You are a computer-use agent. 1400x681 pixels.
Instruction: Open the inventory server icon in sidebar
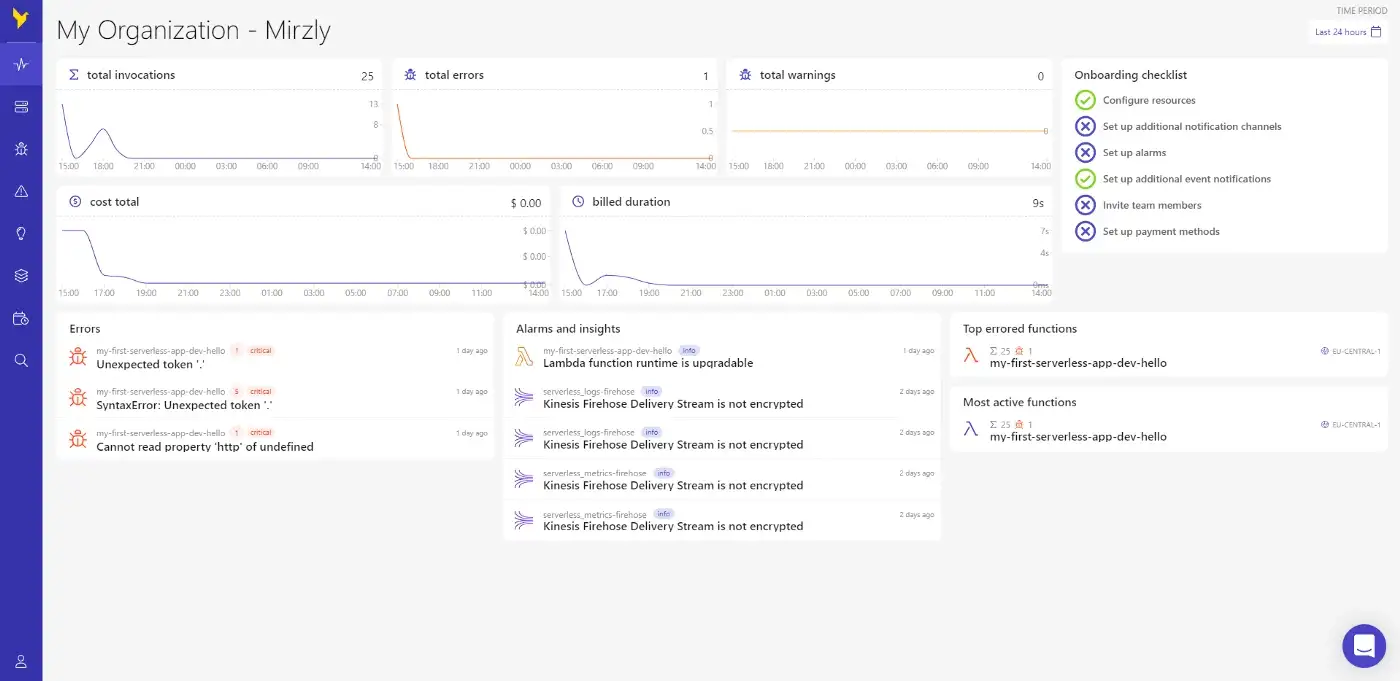[x=21, y=107]
